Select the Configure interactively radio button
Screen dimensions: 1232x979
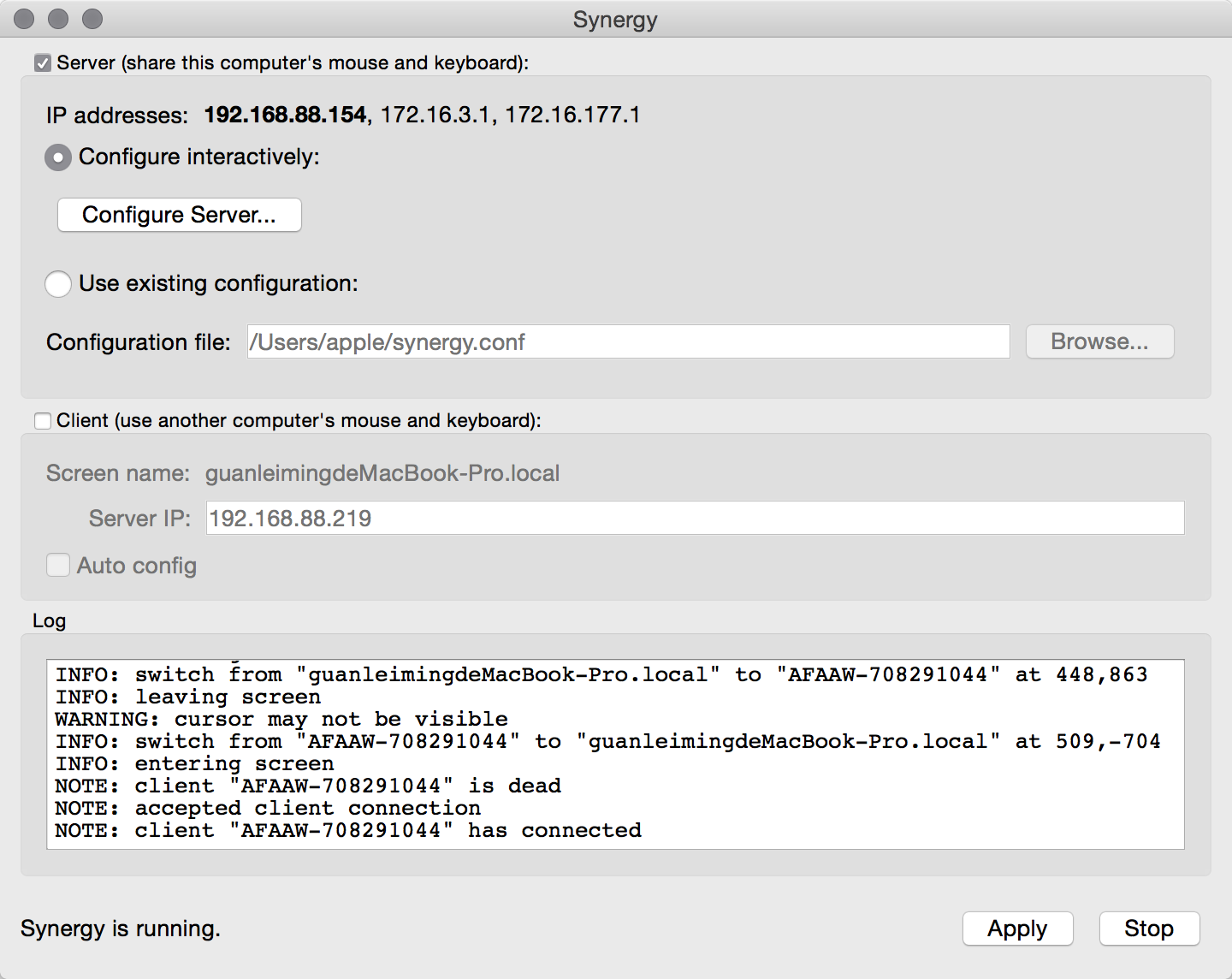pos(58,157)
